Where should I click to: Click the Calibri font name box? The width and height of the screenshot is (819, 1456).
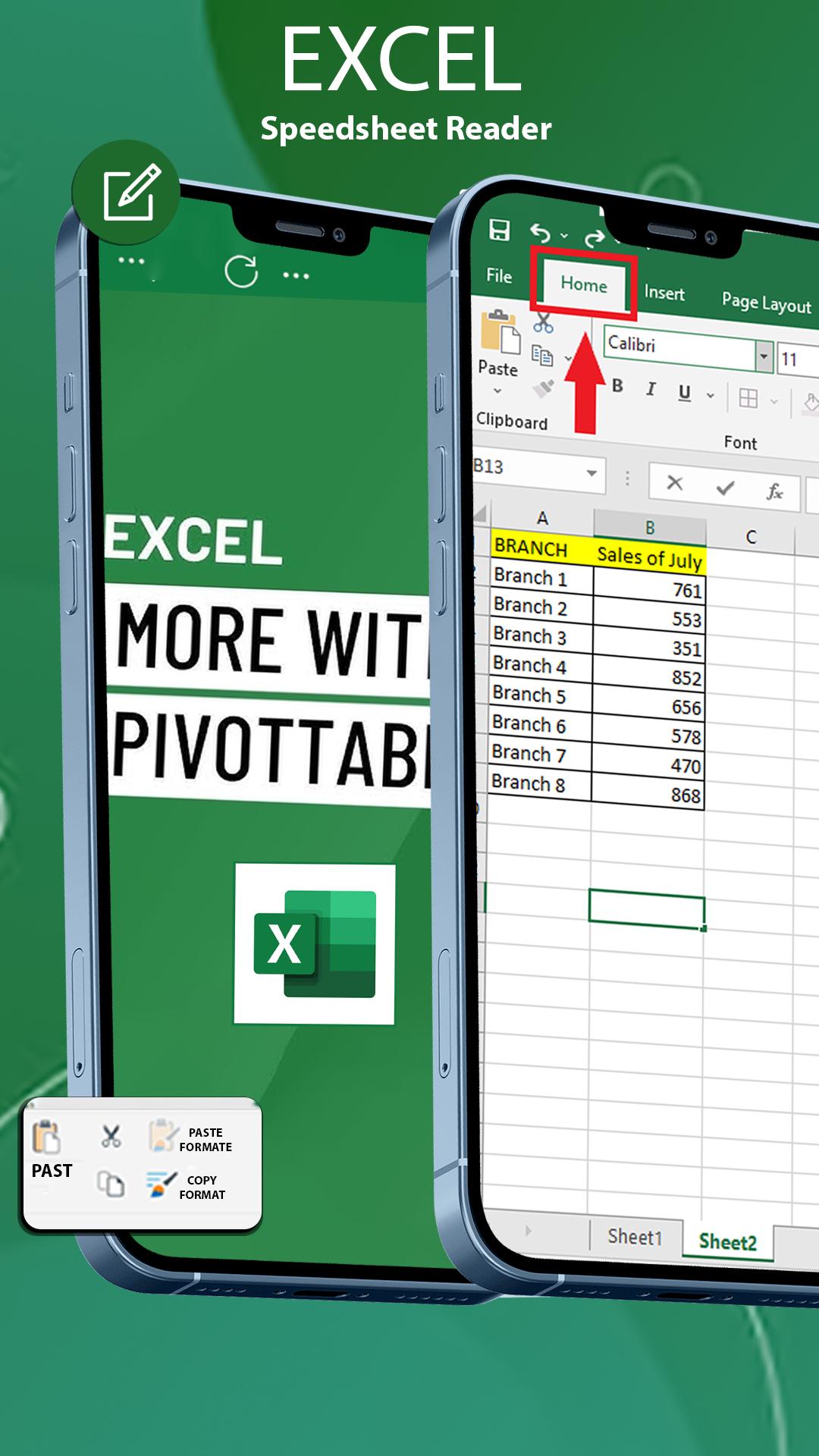click(x=679, y=347)
